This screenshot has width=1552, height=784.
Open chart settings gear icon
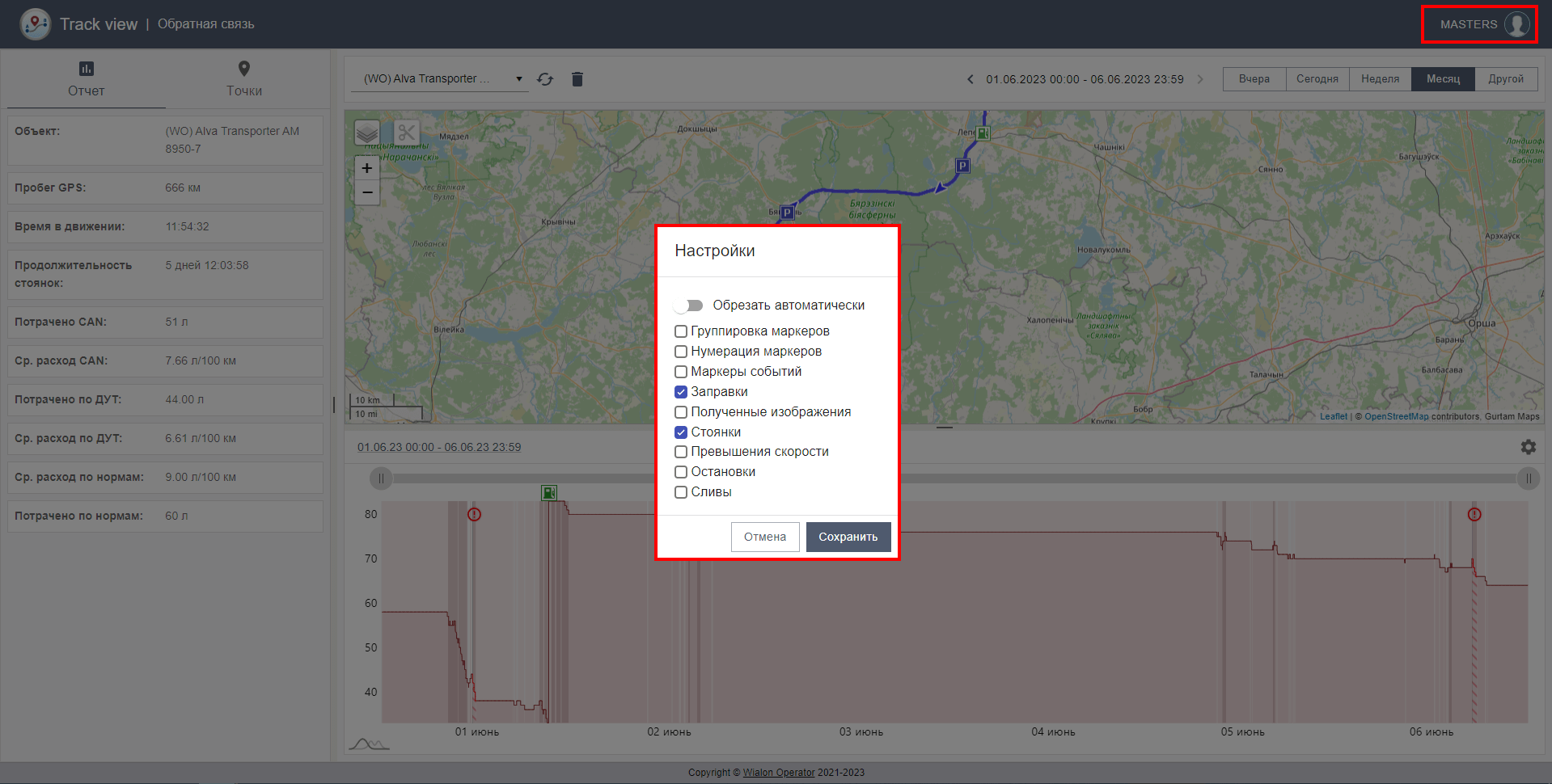(1528, 447)
